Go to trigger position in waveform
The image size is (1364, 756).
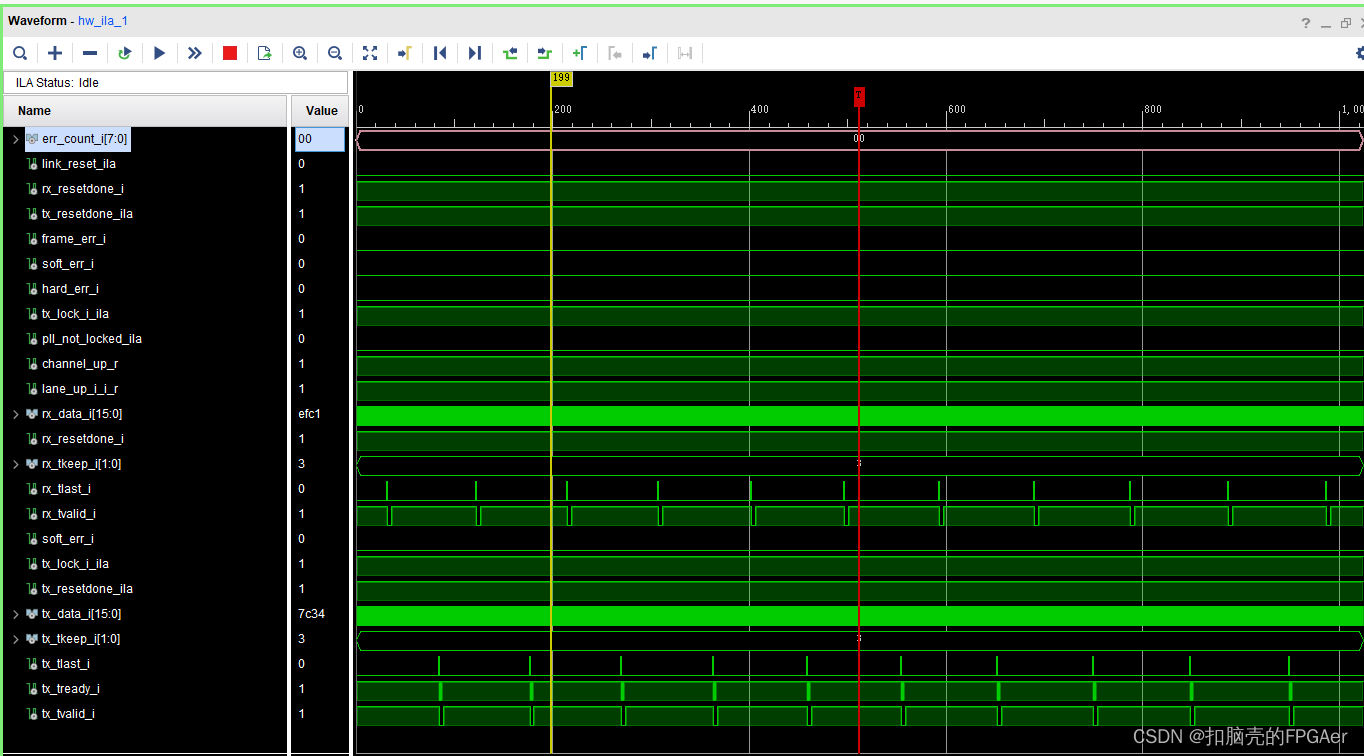click(404, 53)
